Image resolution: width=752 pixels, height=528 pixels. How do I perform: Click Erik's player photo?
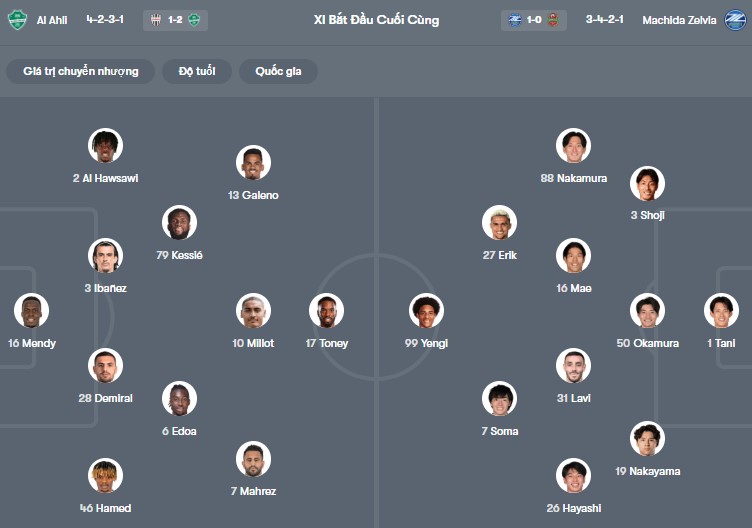click(499, 223)
